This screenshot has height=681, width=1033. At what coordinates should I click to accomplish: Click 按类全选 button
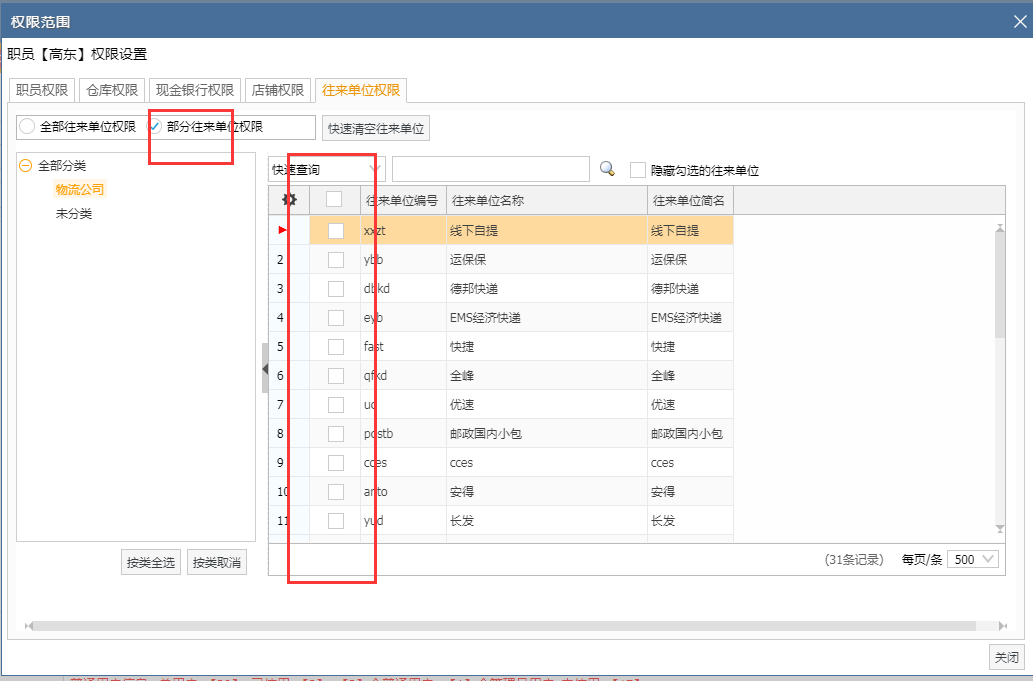click(151, 562)
